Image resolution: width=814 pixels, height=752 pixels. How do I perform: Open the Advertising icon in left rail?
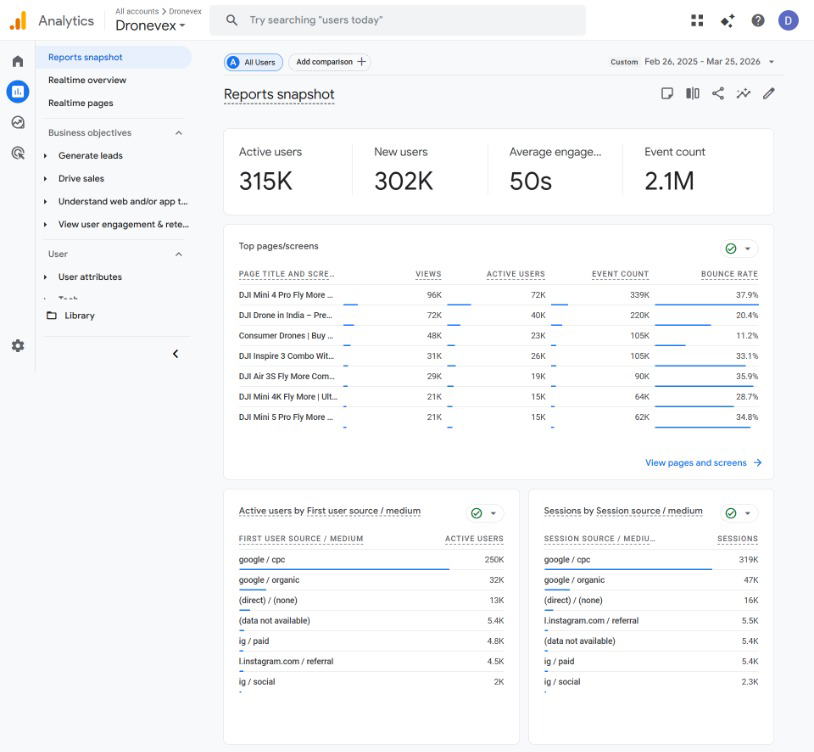coord(18,153)
